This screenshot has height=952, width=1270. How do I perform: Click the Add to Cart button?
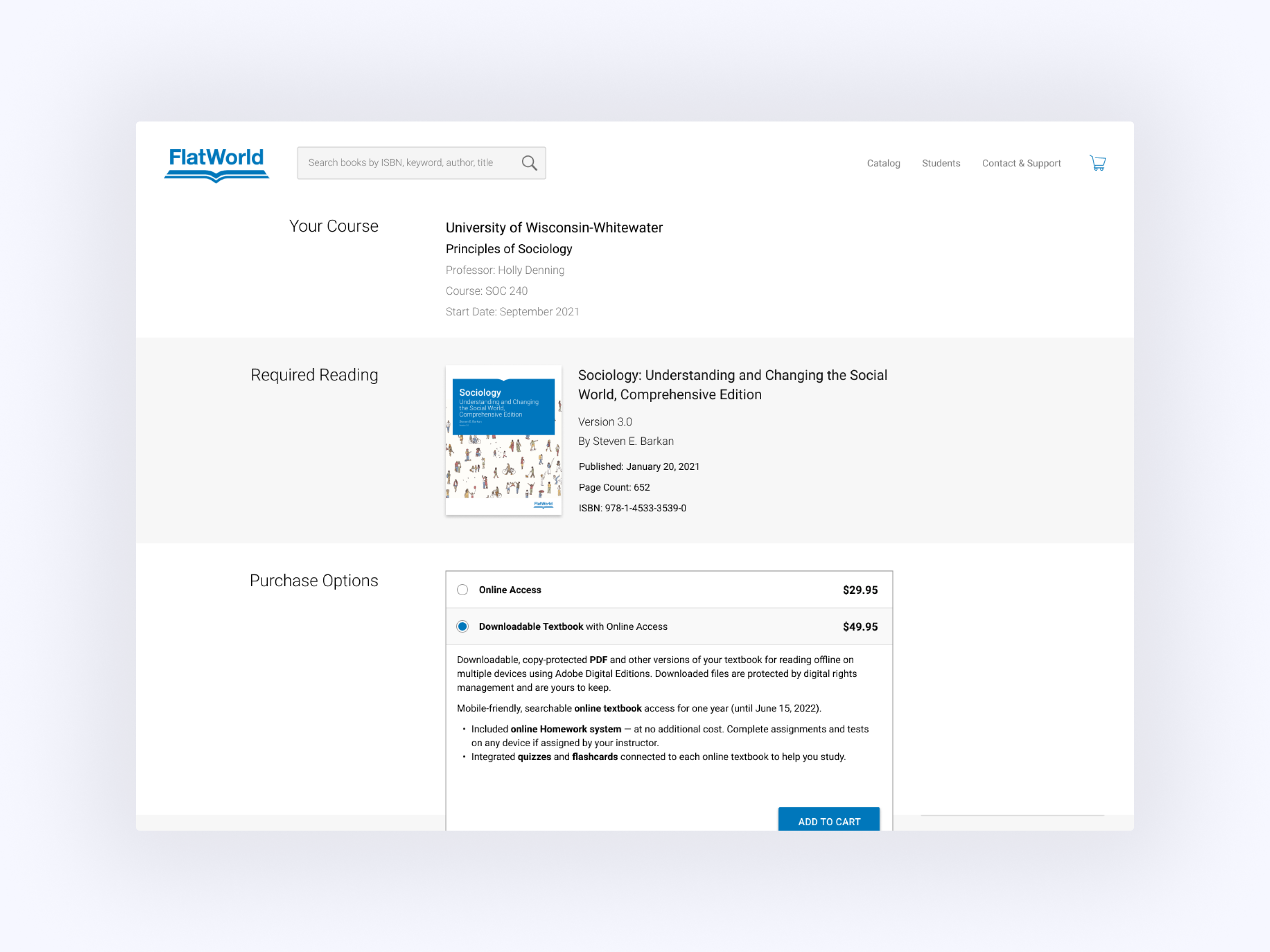tap(829, 820)
